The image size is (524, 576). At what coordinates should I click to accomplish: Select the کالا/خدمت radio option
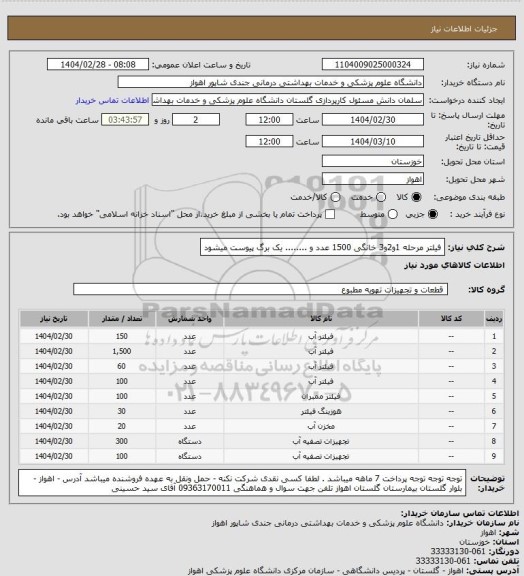click(x=335, y=197)
